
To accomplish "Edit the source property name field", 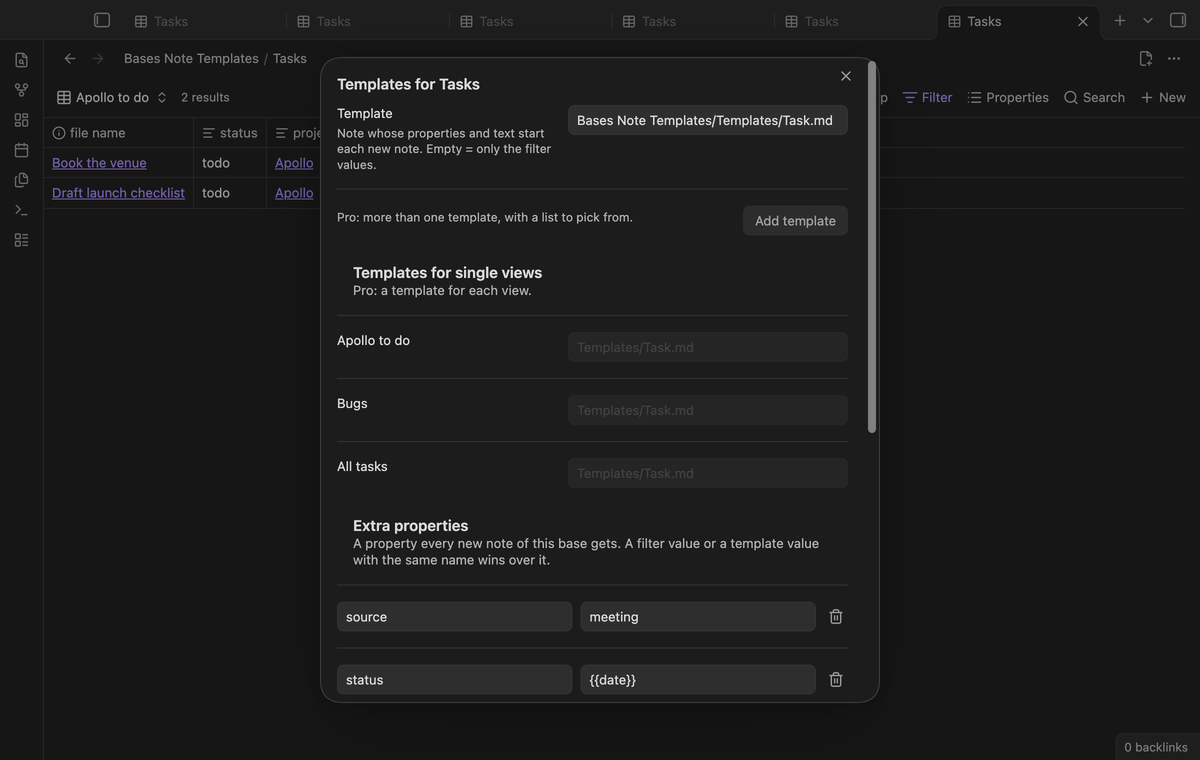I will [x=455, y=617].
